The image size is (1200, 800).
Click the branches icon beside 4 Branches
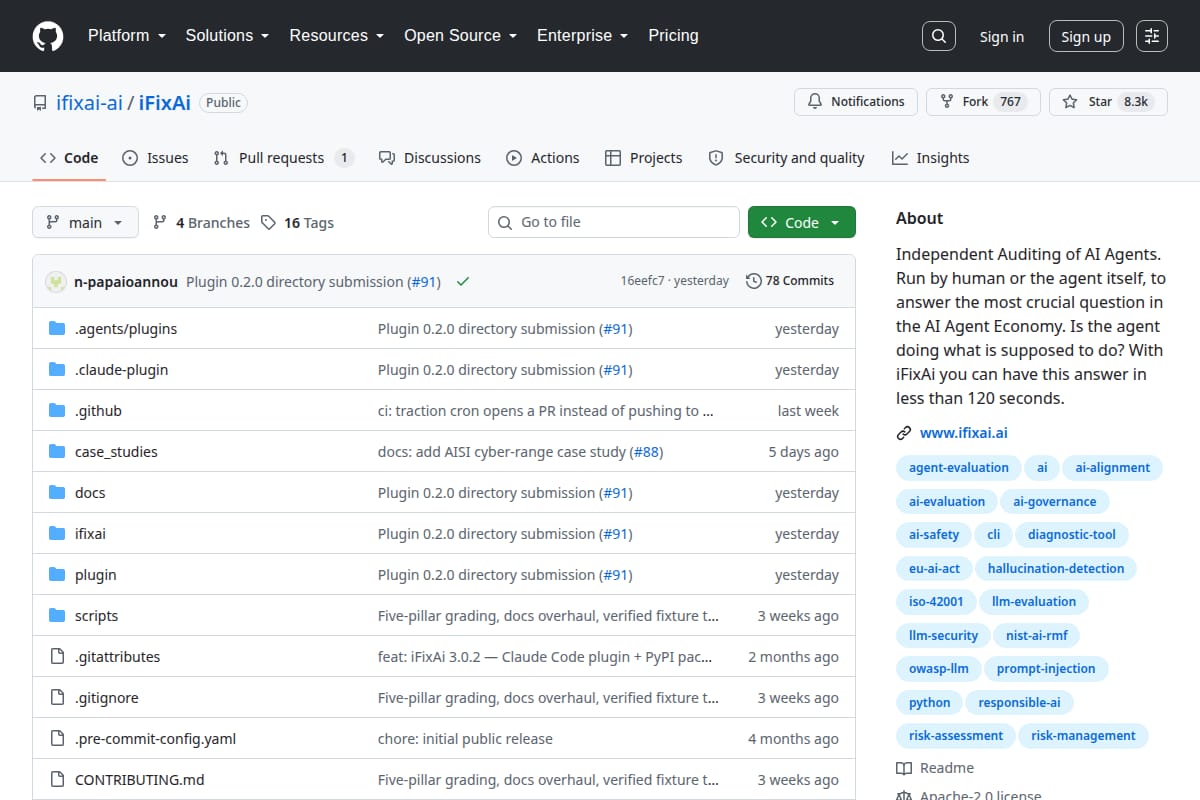(160, 223)
